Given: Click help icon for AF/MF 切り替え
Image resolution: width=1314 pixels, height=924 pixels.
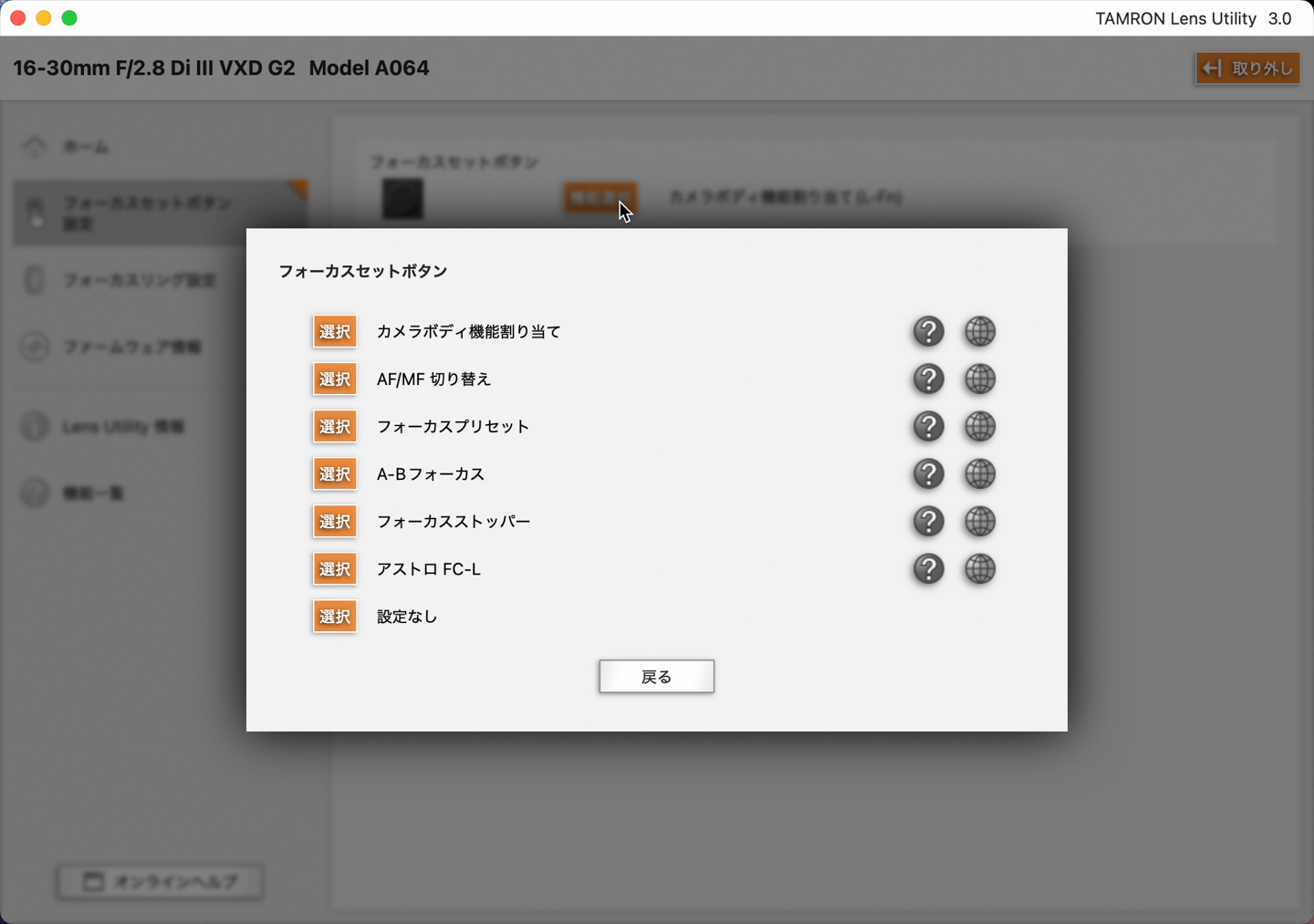Looking at the screenshot, I should 928,379.
